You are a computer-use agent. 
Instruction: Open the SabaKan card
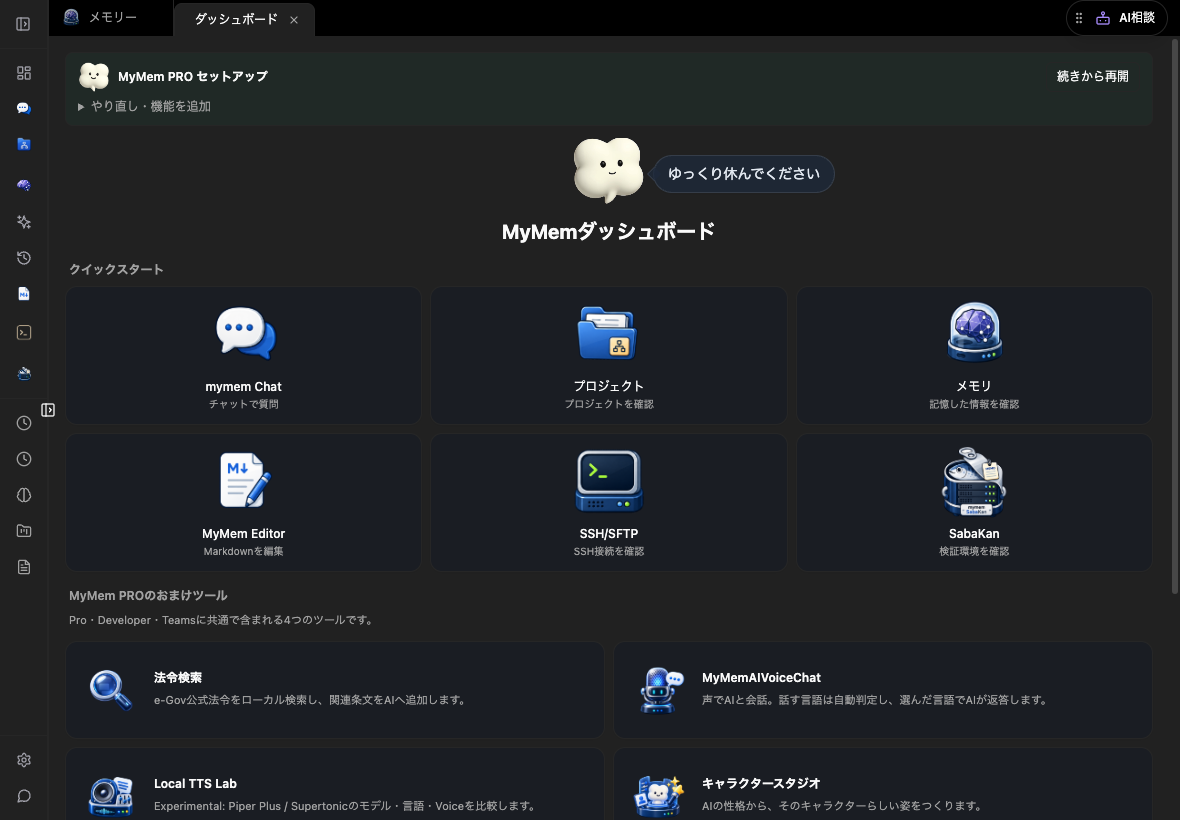[975, 503]
